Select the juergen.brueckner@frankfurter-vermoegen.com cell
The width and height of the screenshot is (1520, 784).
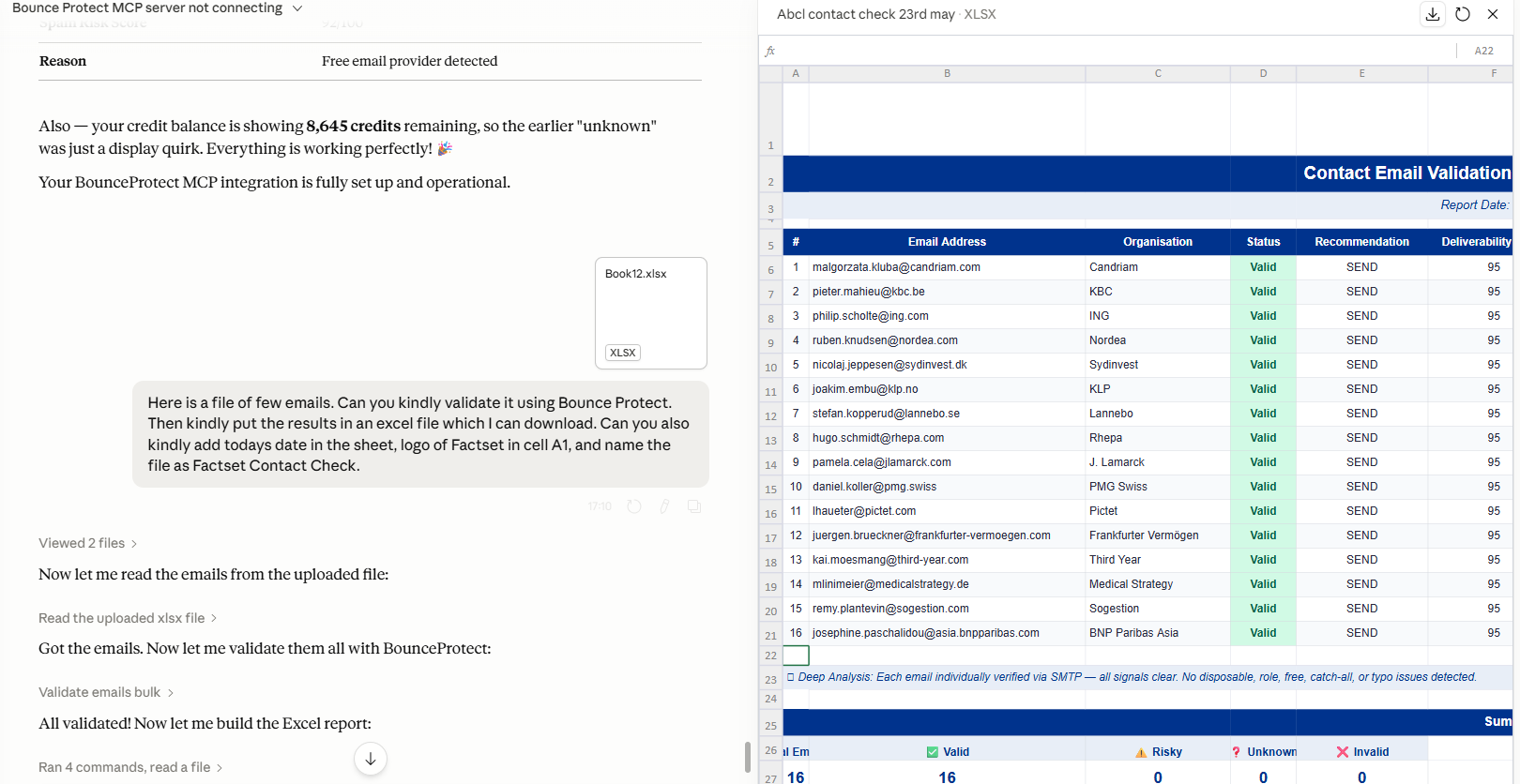(x=947, y=535)
